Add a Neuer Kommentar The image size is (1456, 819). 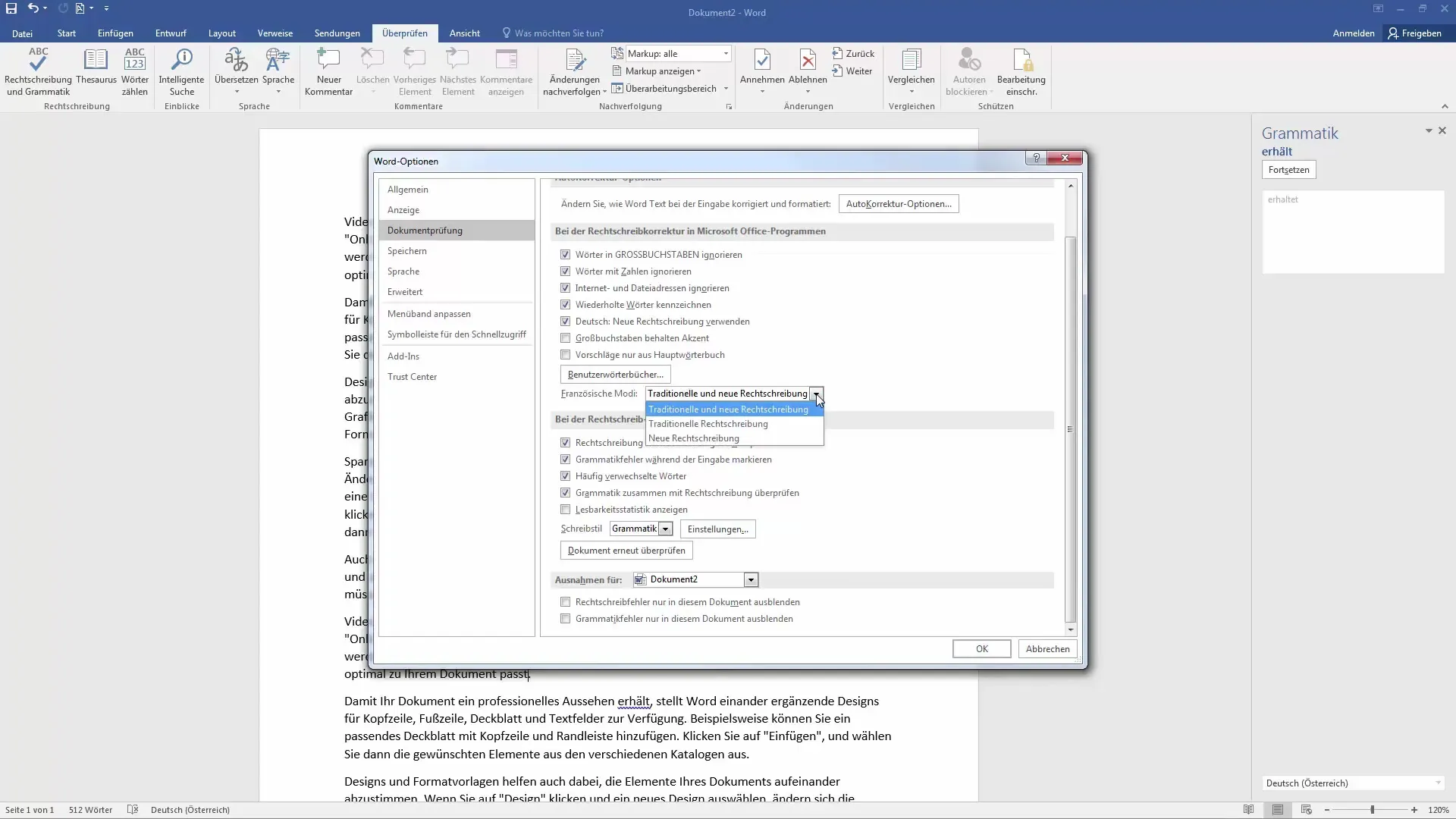(x=328, y=72)
